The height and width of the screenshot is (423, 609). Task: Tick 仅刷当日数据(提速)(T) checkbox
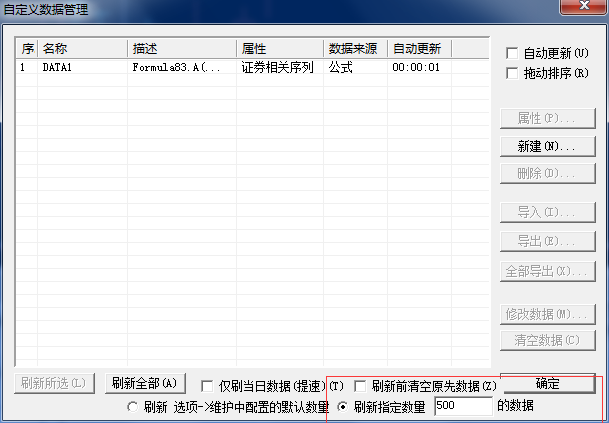pos(207,386)
